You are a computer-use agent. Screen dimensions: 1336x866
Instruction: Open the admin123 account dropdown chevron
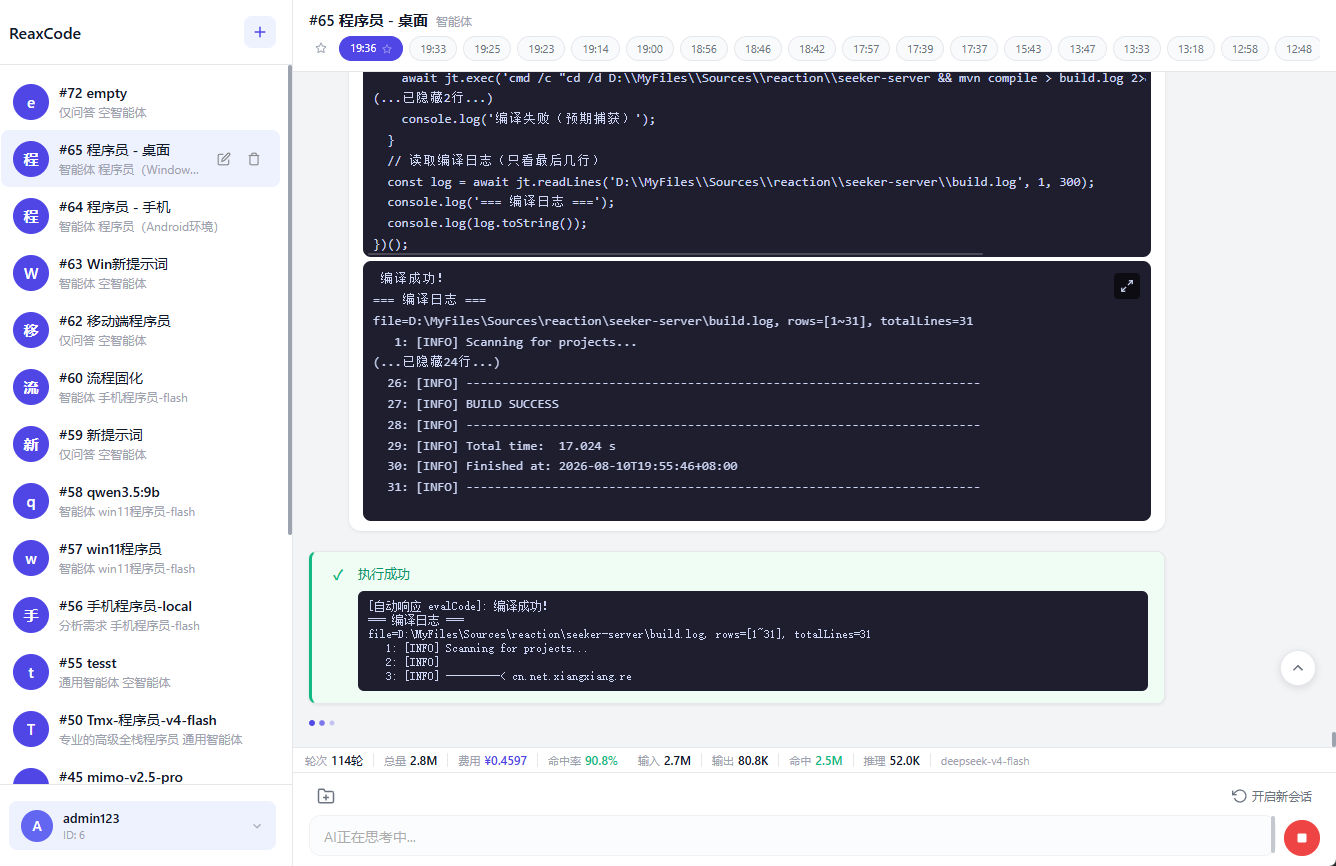(257, 826)
